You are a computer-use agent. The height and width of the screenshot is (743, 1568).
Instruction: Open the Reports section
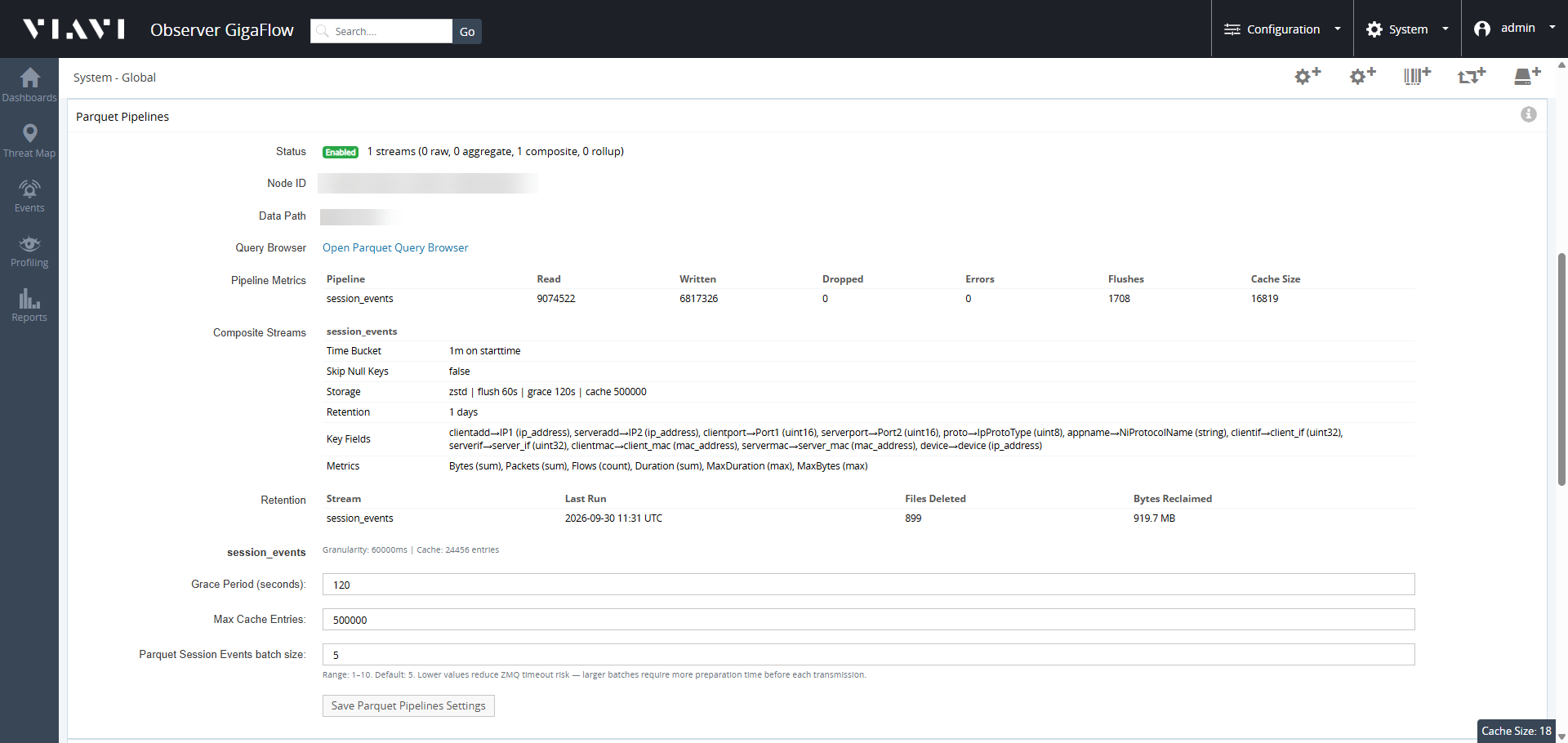[x=29, y=305]
